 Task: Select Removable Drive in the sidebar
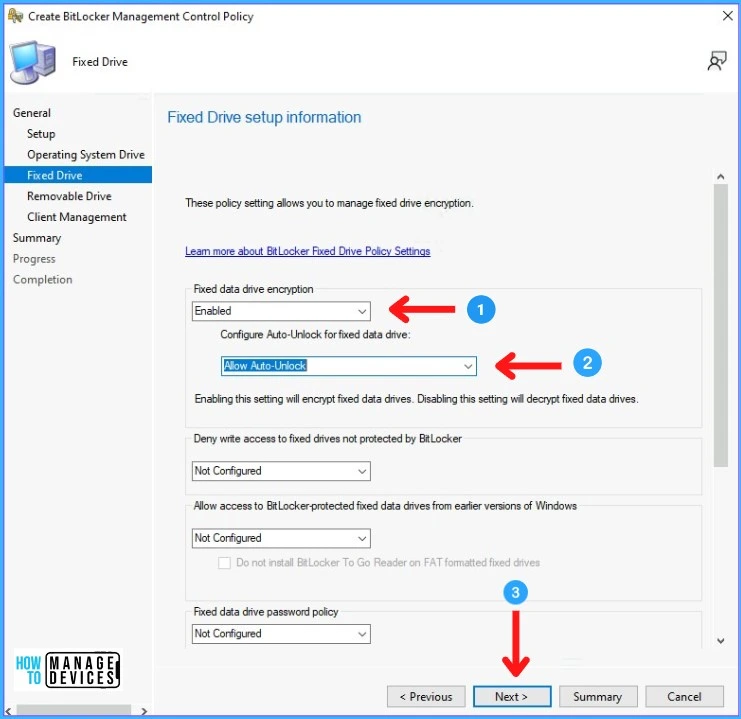[69, 196]
